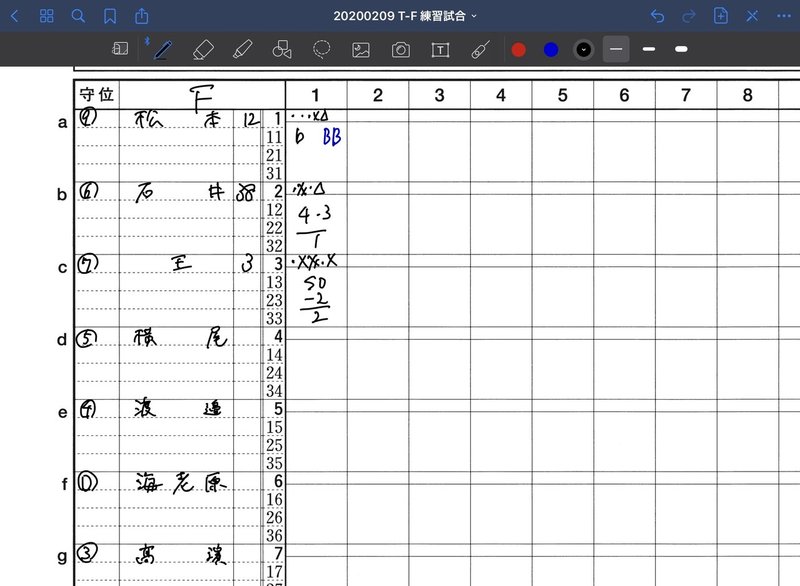Viewport: 800px width, 586px height.
Task: Toggle the zoom window tool
Action: 120,49
